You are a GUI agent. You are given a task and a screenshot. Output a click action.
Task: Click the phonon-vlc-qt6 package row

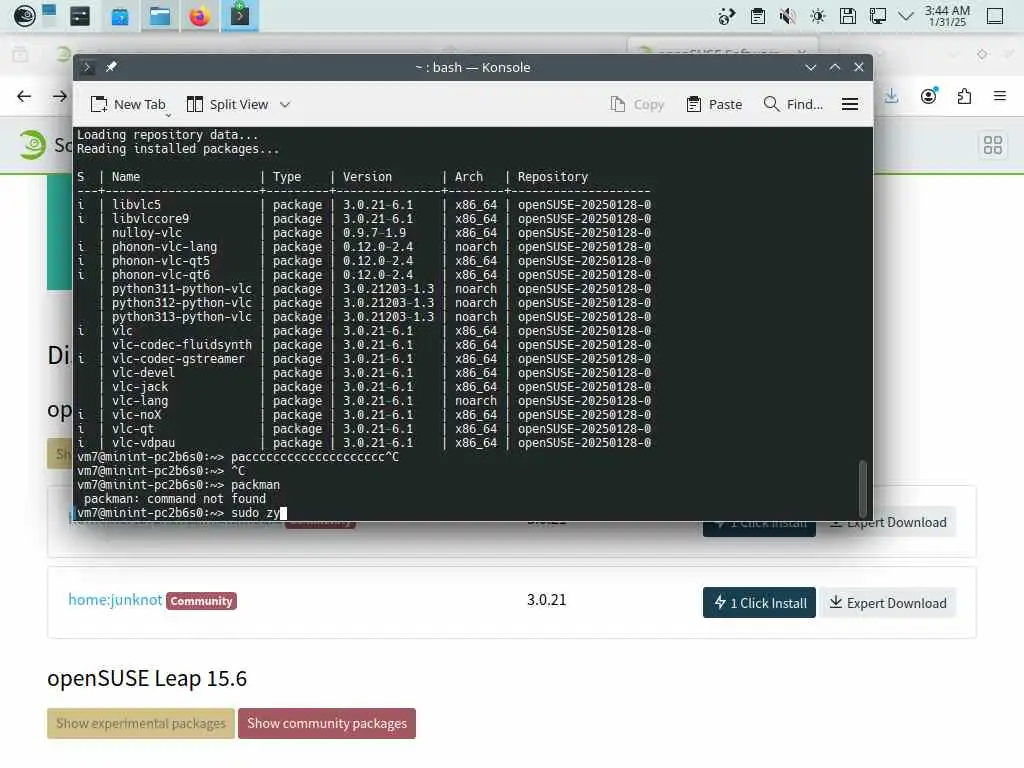pos(364,275)
